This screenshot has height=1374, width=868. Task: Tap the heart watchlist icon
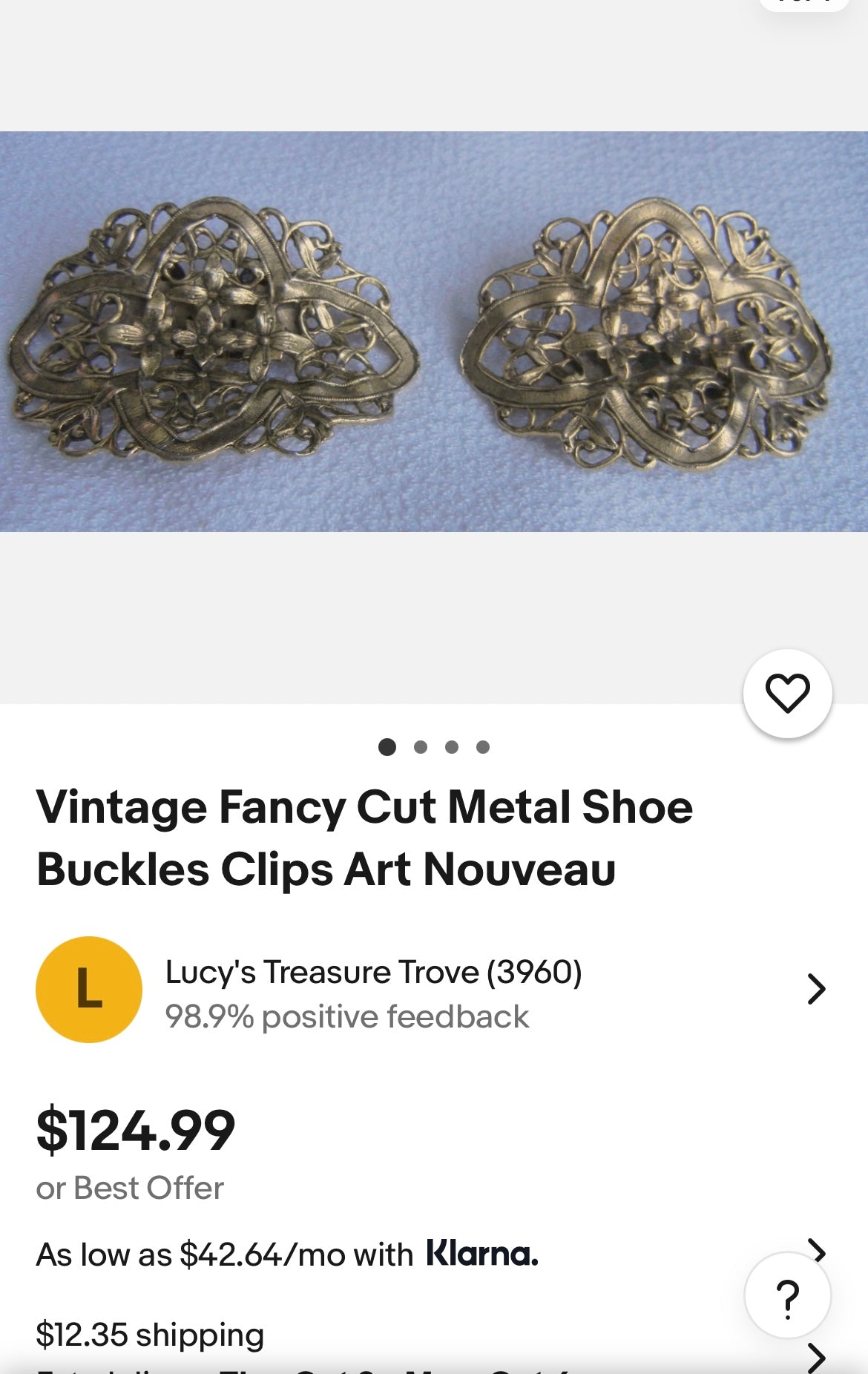coord(787,694)
